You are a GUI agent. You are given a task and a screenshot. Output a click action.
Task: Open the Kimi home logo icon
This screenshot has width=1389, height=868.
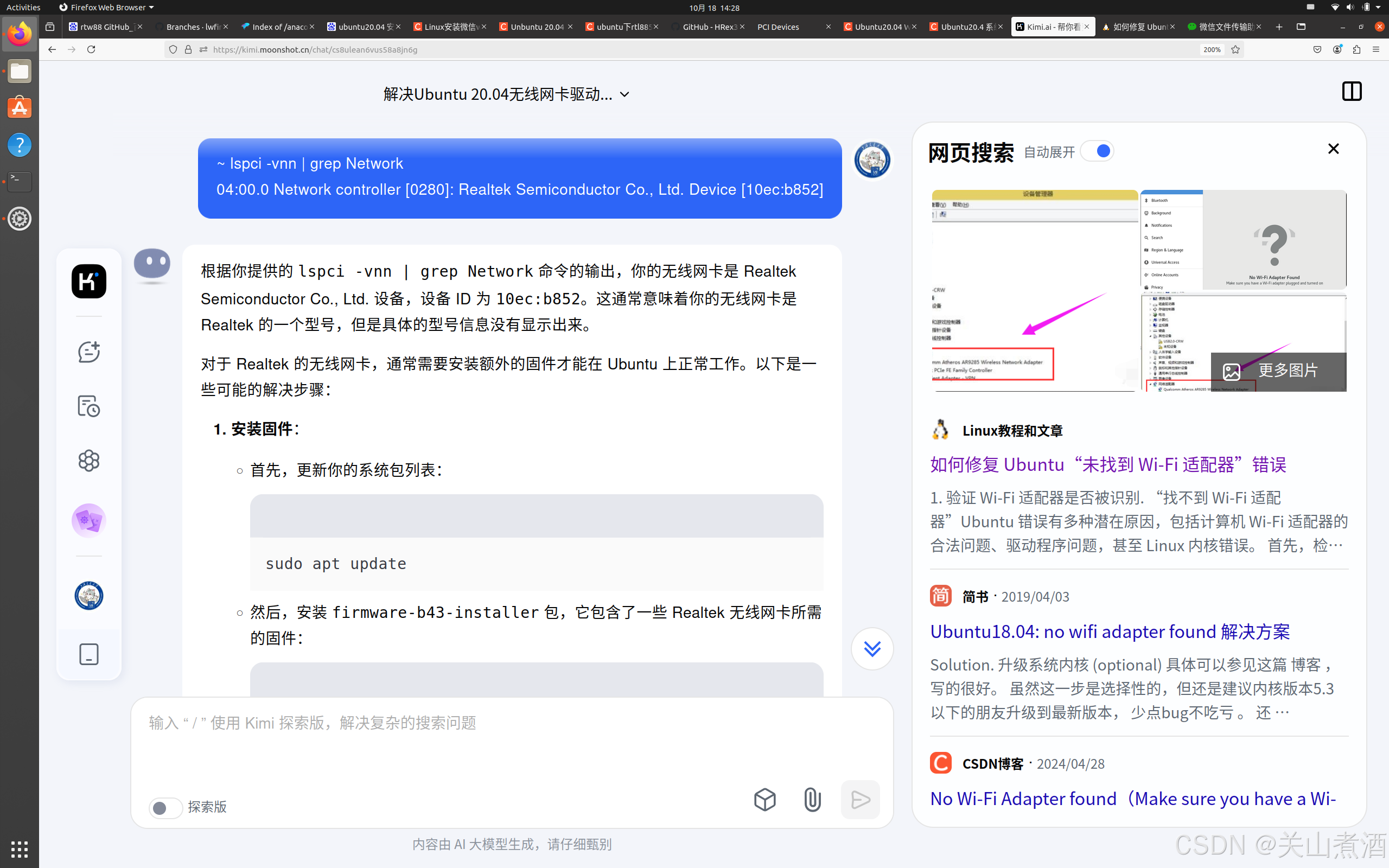89,282
